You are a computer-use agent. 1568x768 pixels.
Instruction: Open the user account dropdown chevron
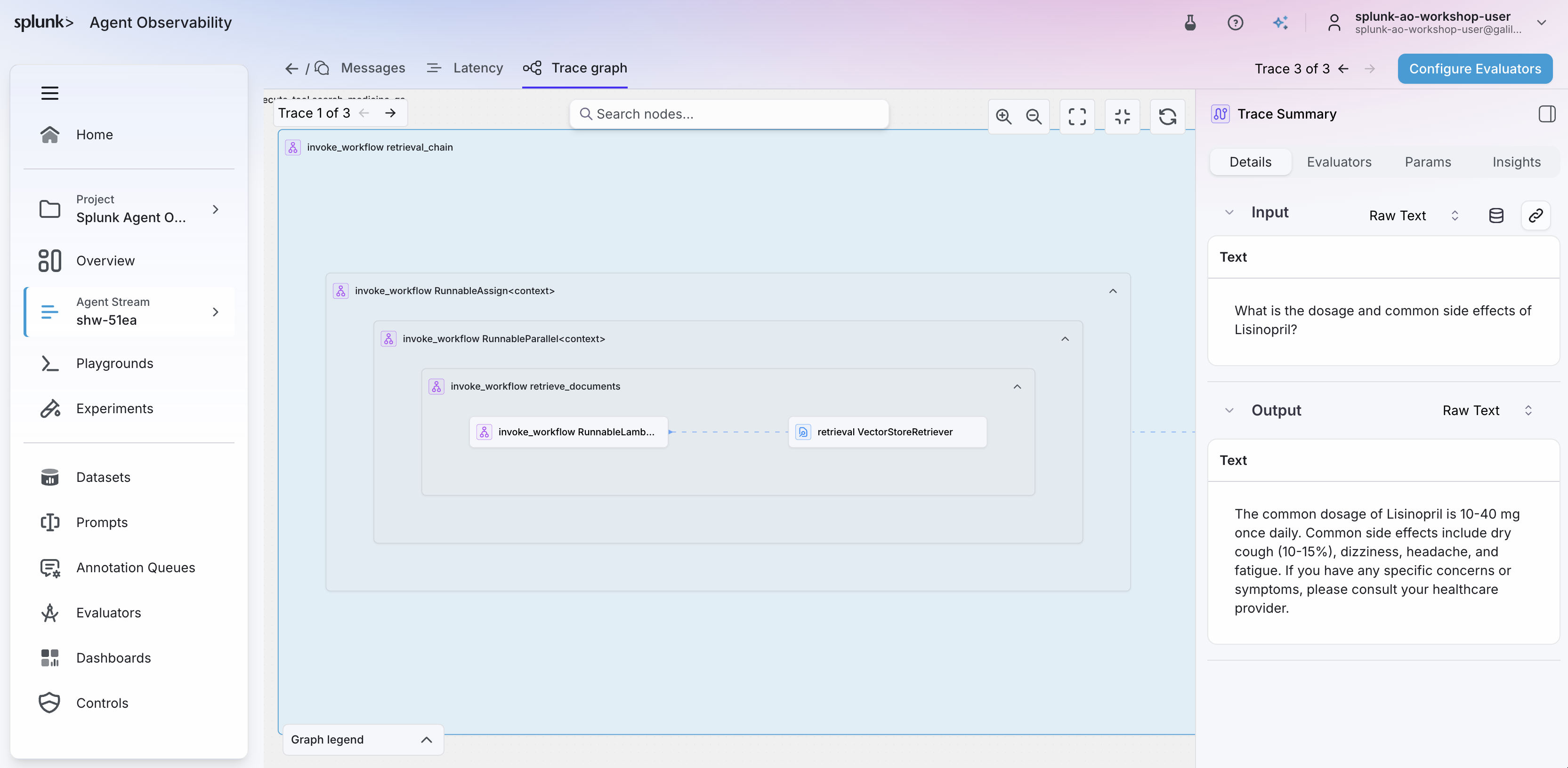tap(1542, 23)
